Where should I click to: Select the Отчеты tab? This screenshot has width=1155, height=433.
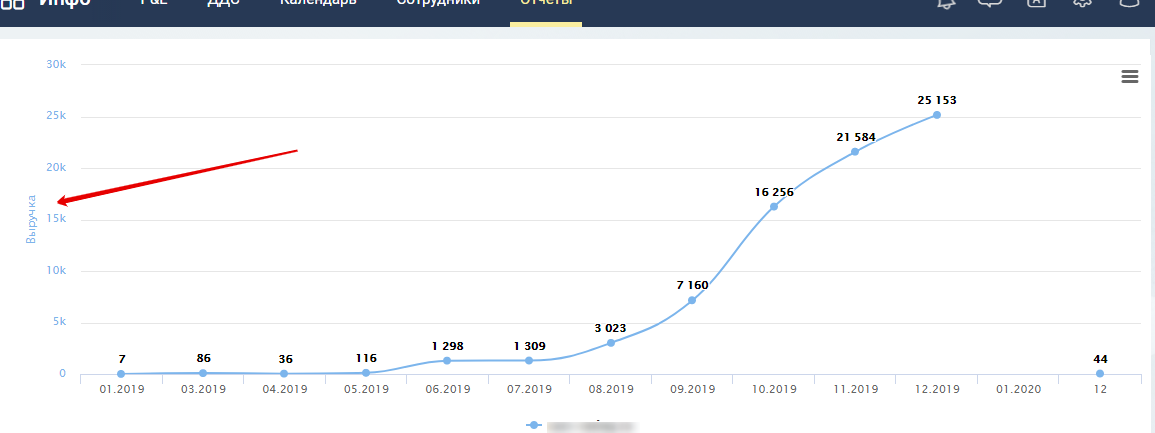[546, 3]
